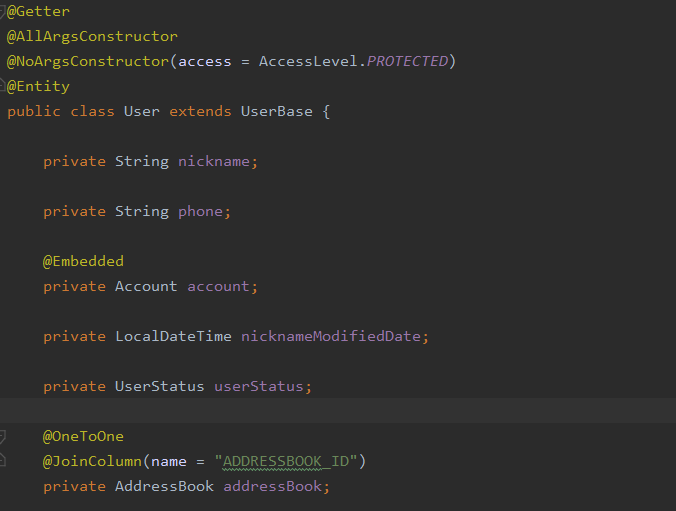
Task: Click the AccessLevel class reference
Action: tap(308, 62)
